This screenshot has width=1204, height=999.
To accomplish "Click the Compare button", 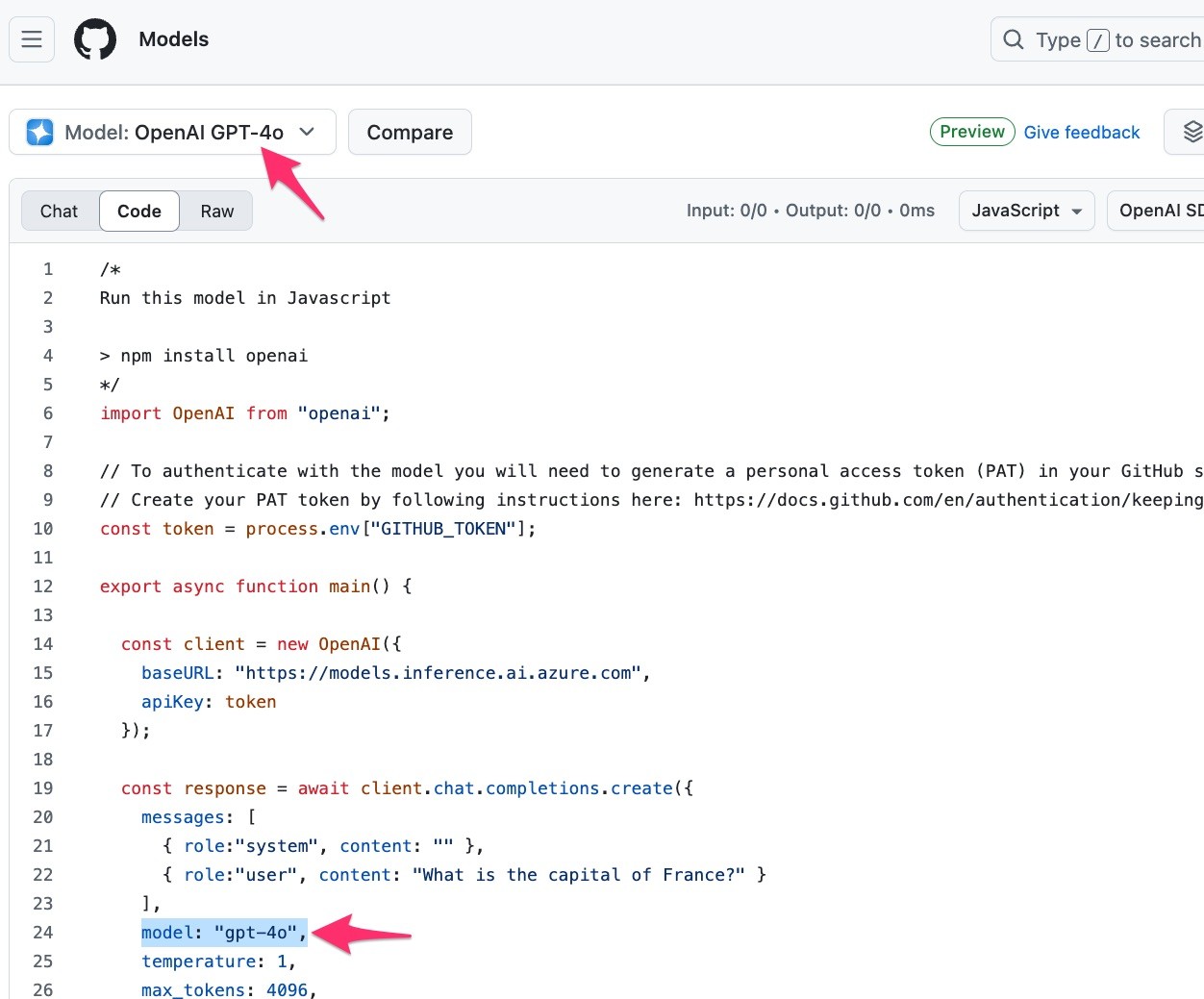I will 410,132.
